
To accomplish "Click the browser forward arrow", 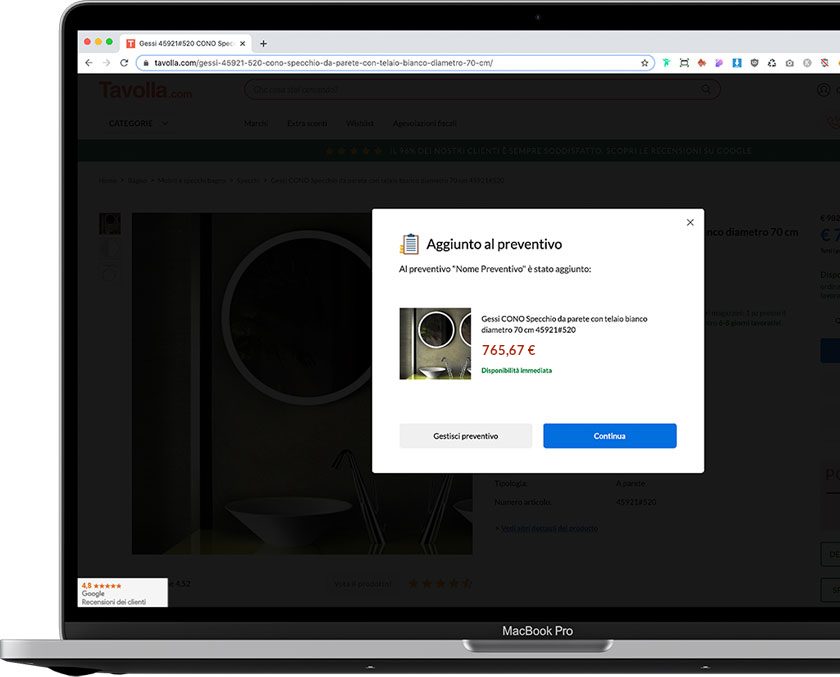I will click(x=107, y=63).
